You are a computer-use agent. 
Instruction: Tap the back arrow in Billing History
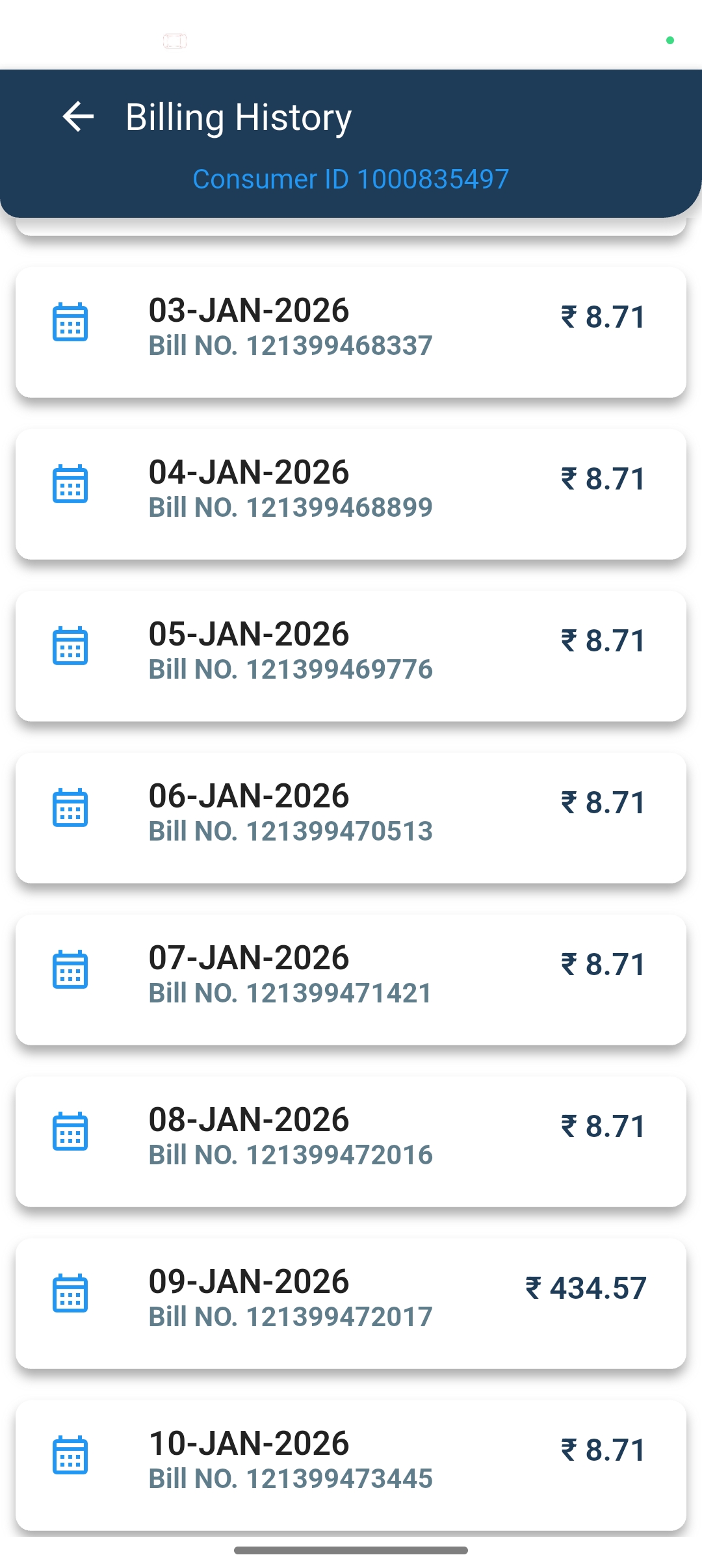[x=78, y=117]
